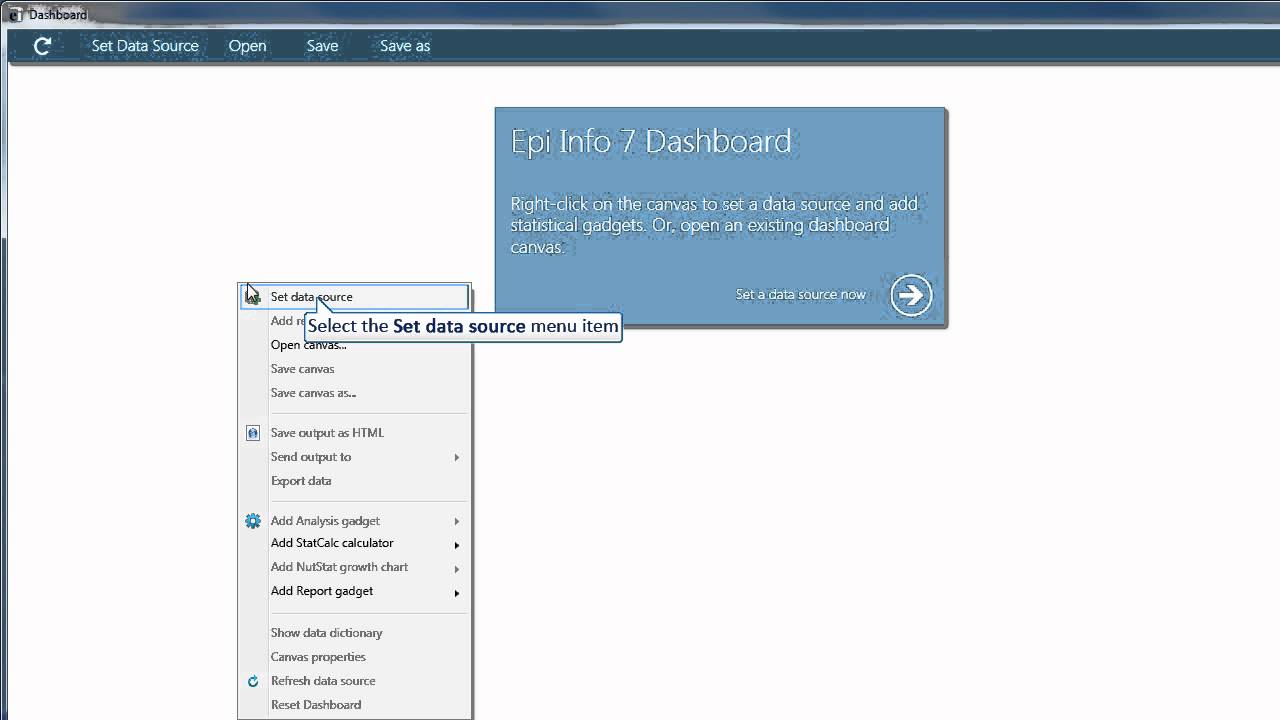Viewport: 1280px width, 720px height.
Task: Select the Set data source menu item
Action: [355, 297]
